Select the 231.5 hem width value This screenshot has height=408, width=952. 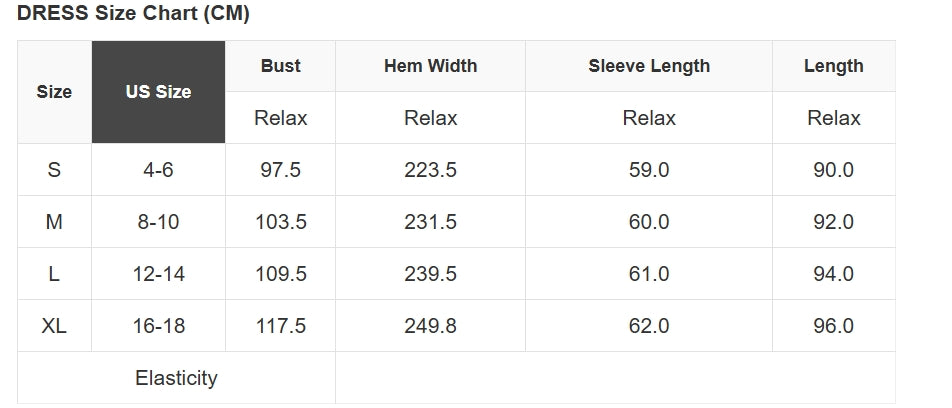tap(430, 222)
